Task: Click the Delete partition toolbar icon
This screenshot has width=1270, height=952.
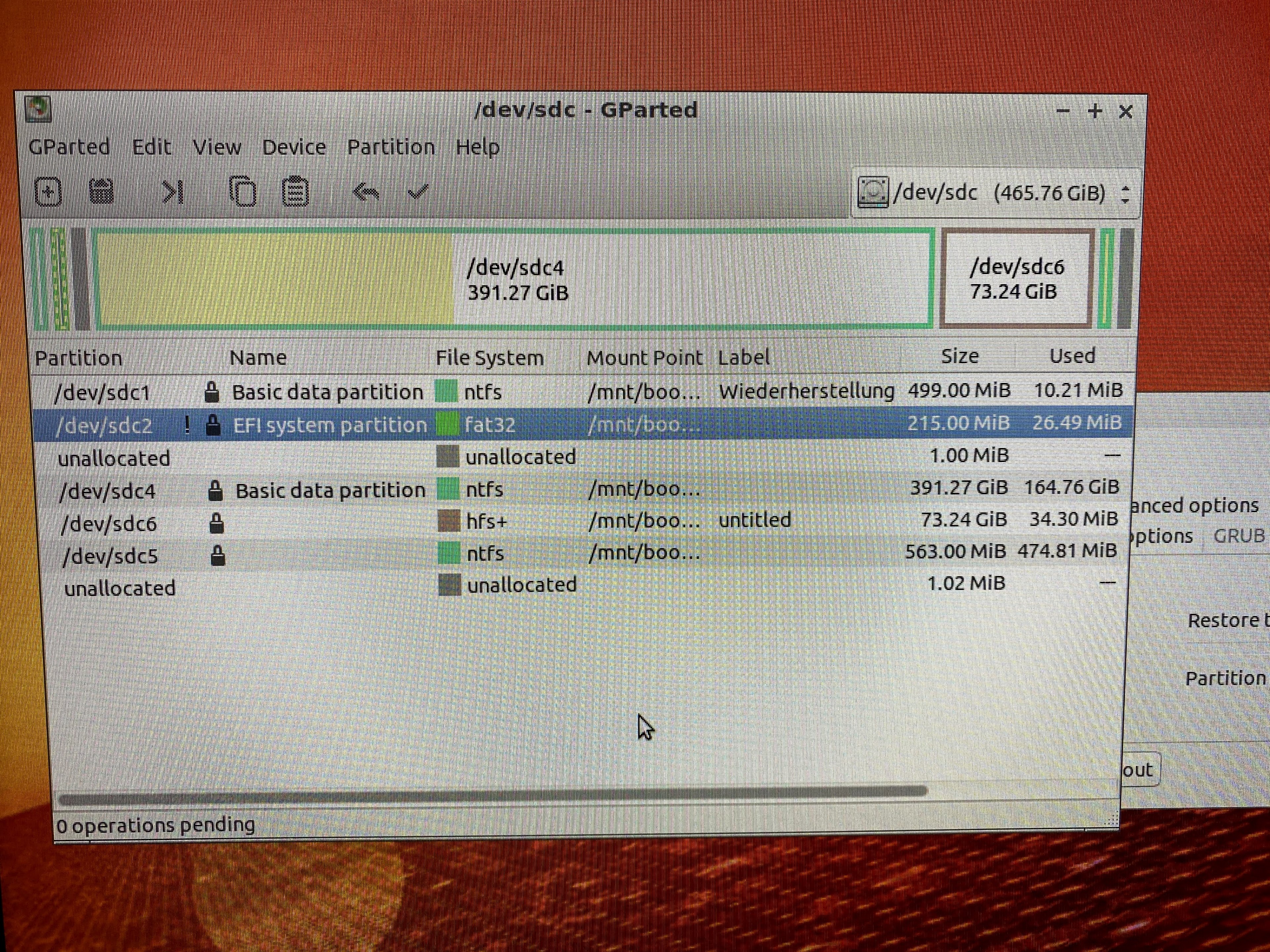Action: pyautogui.click(x=102, y=192)
